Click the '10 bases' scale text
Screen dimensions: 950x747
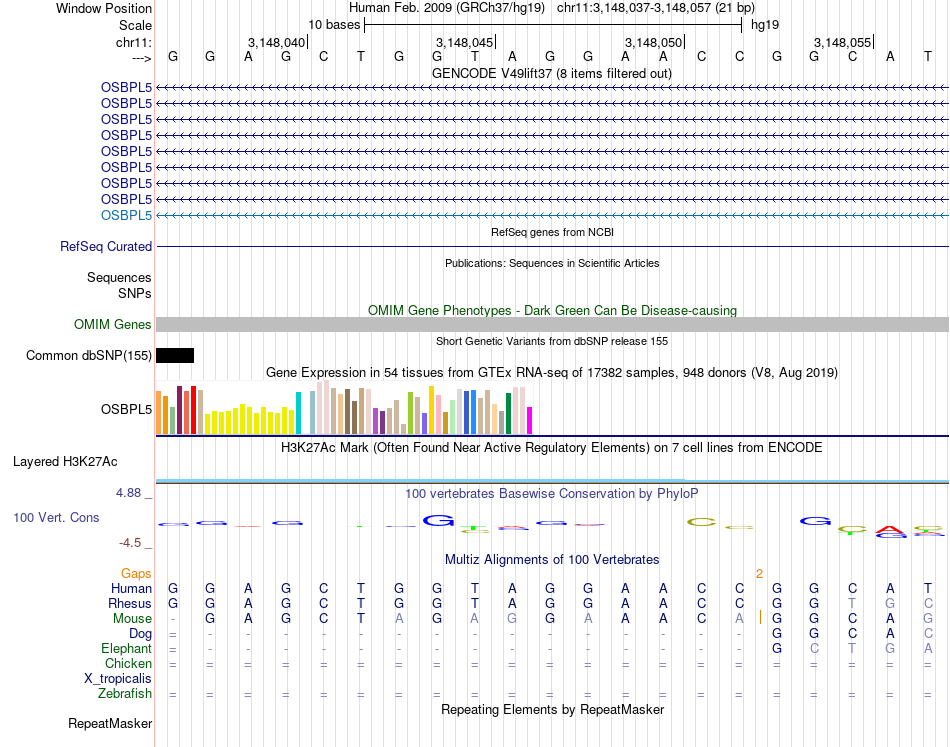[334, 25]
